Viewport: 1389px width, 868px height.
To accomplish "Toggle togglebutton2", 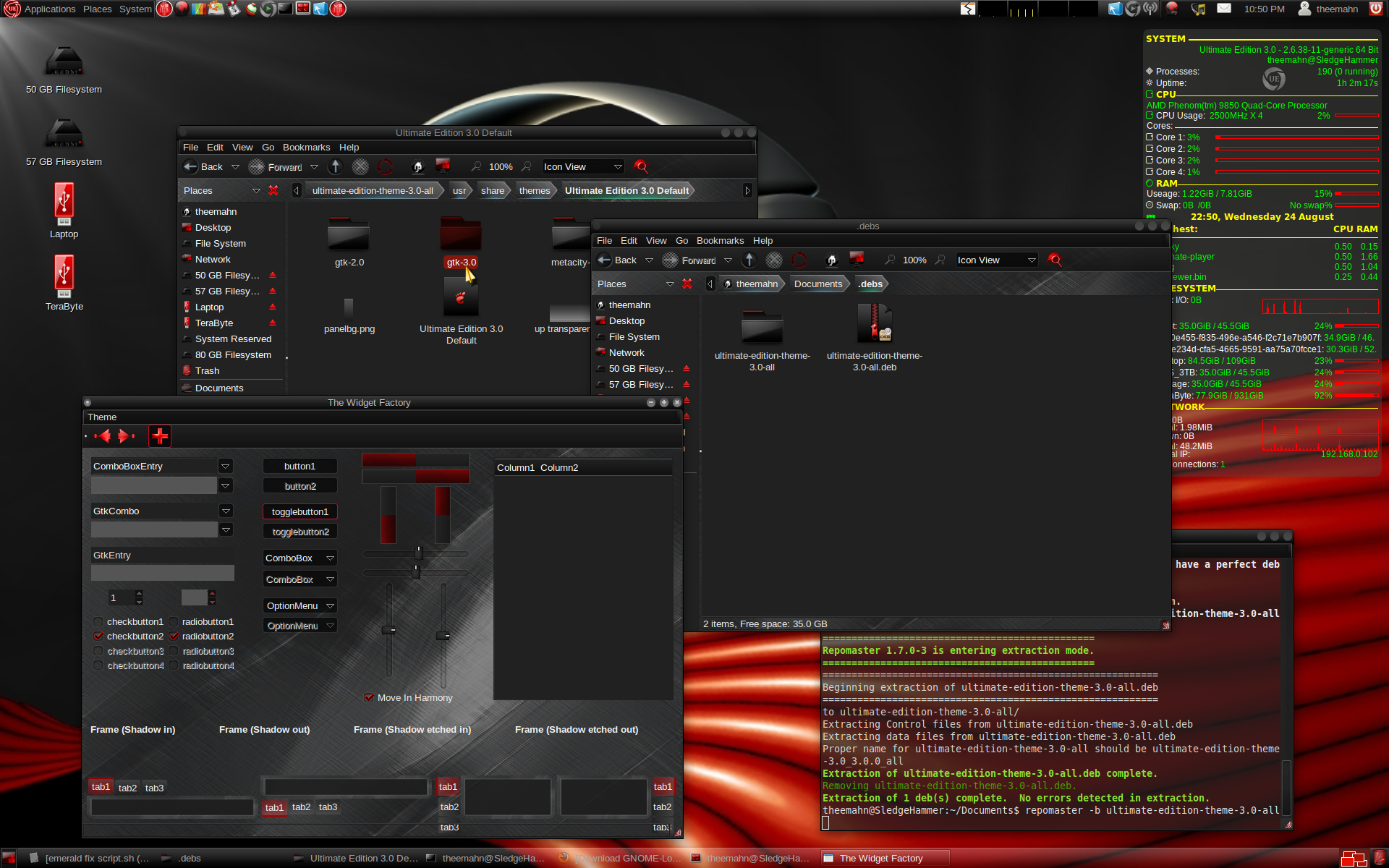I will point(300,532).
